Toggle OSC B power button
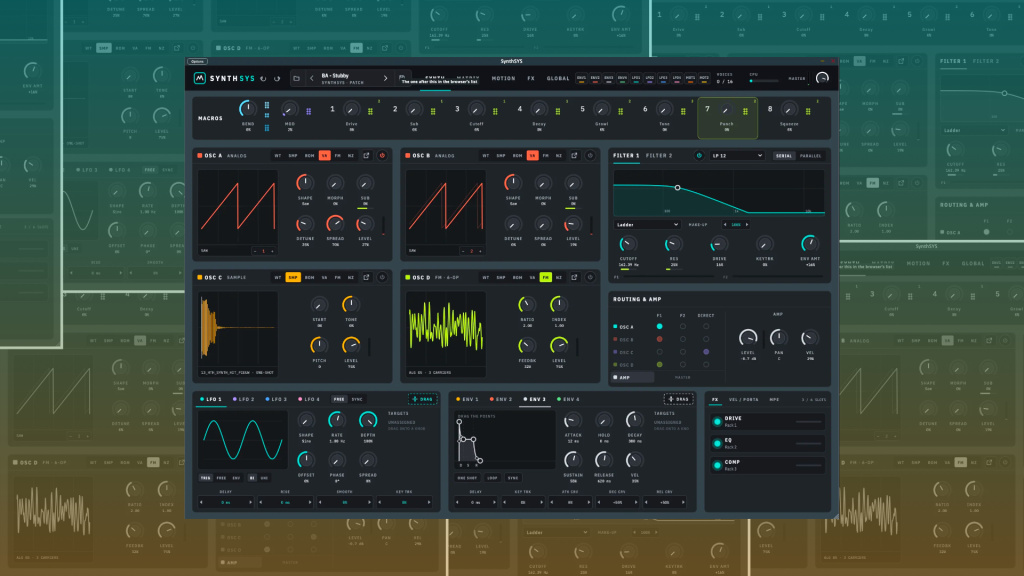The width and height of the screenshot is (1024, 576). (x=590, y=155)
